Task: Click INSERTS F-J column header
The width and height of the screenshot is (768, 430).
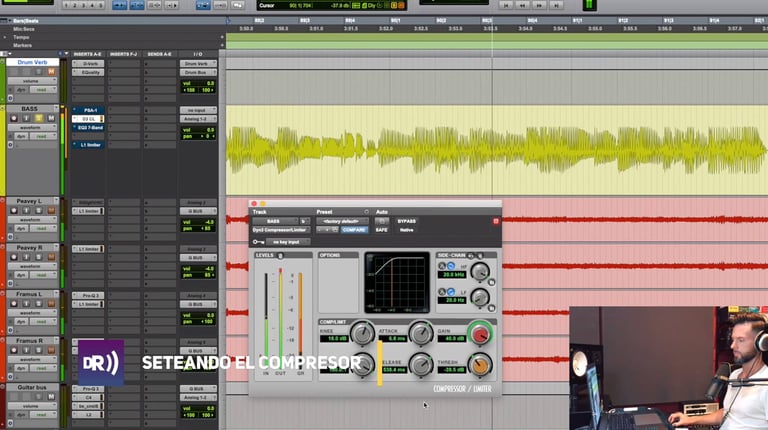Action: 123,54
